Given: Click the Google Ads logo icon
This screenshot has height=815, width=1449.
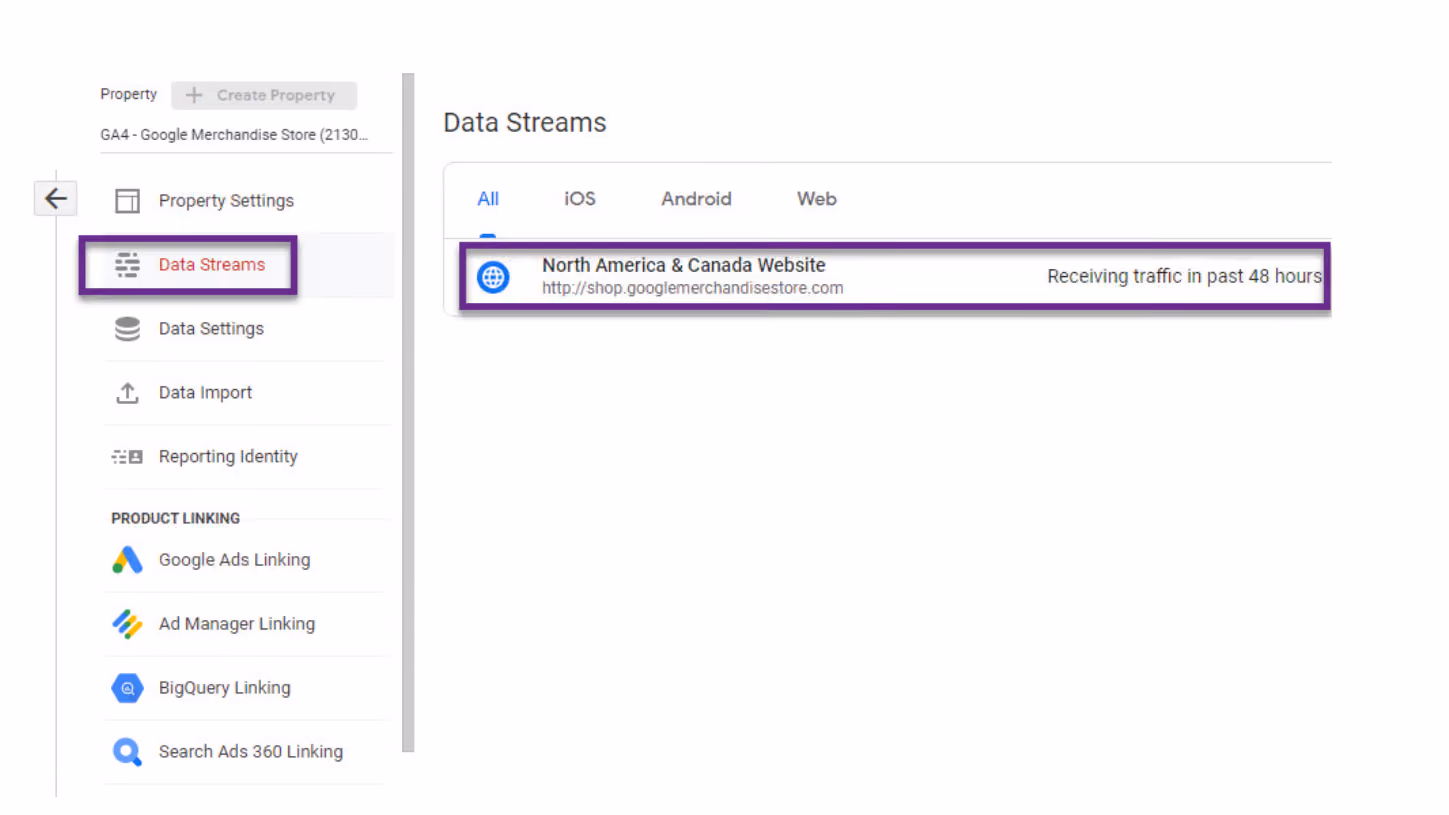Looking at the screenshot, I should (127, 560).
